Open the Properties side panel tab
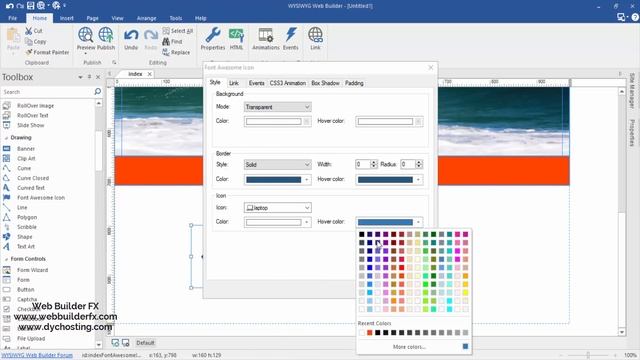 tap(632, 133)
